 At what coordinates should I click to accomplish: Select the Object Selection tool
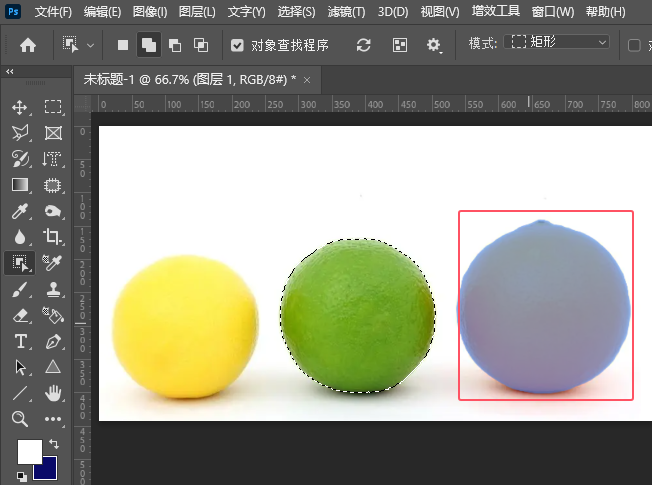[x=20, y=263]
